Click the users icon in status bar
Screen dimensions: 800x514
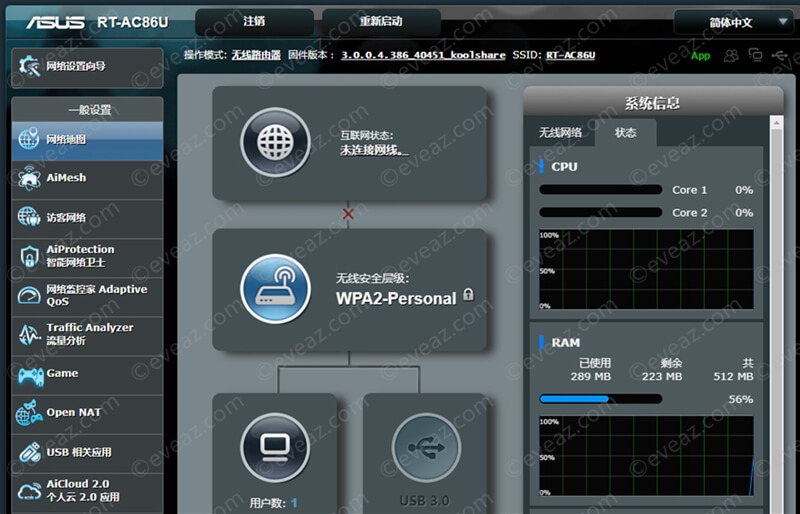[731, 55]
